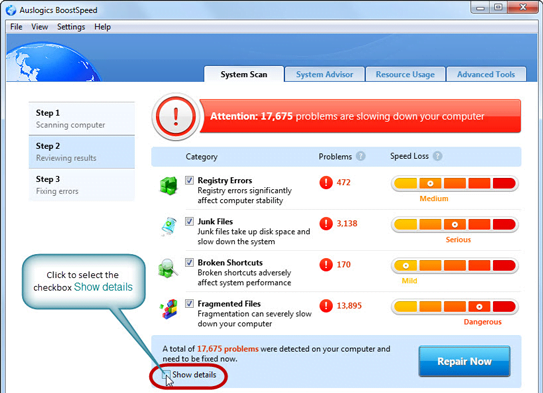Uncheck the Broken Shortcuts checkbox
Screen dimensions: 543x393
(189, 262)
